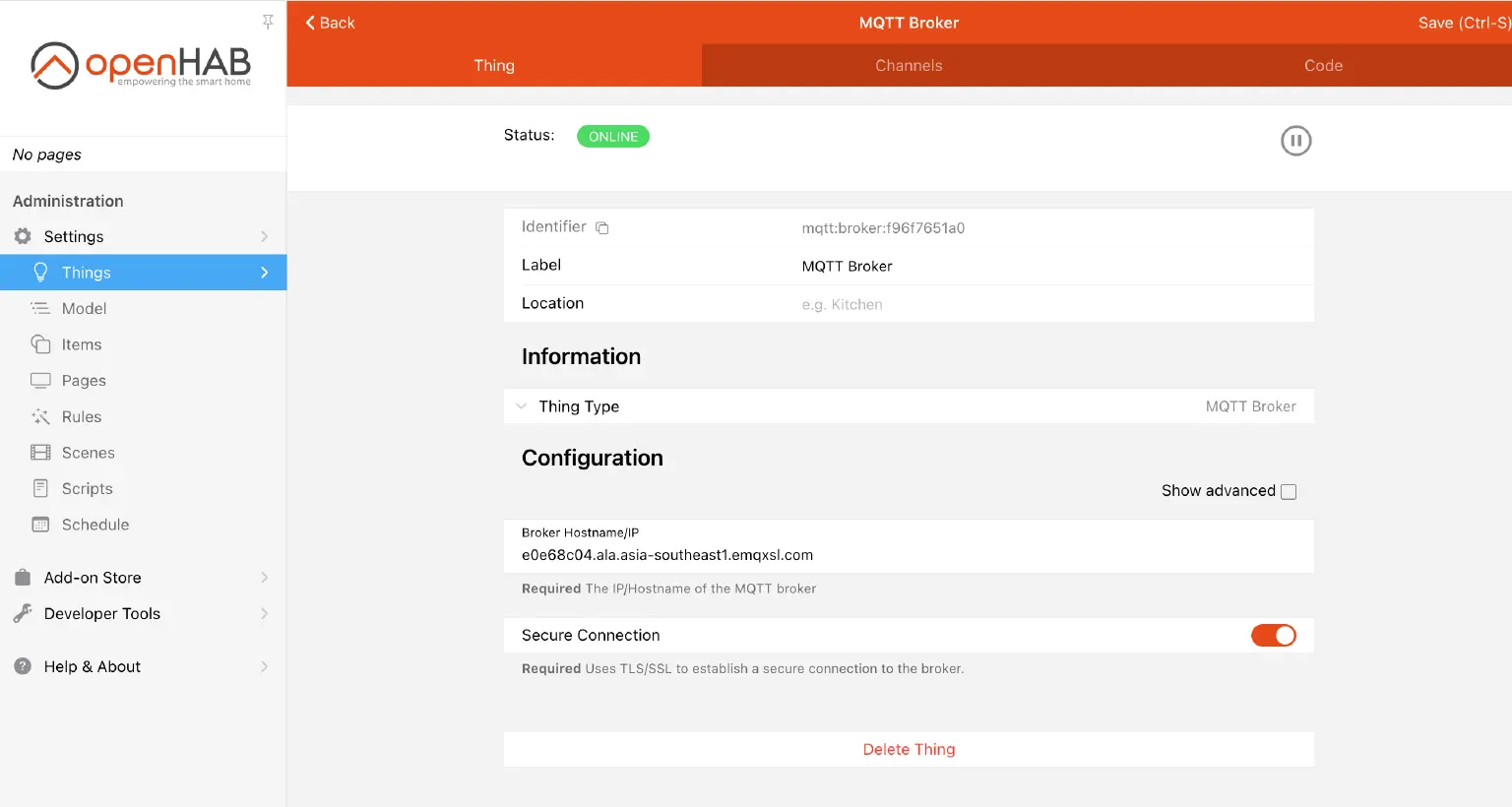1512x807 pixels.
Task: Expand the Developer Tools section
Action: pos(102,613)
